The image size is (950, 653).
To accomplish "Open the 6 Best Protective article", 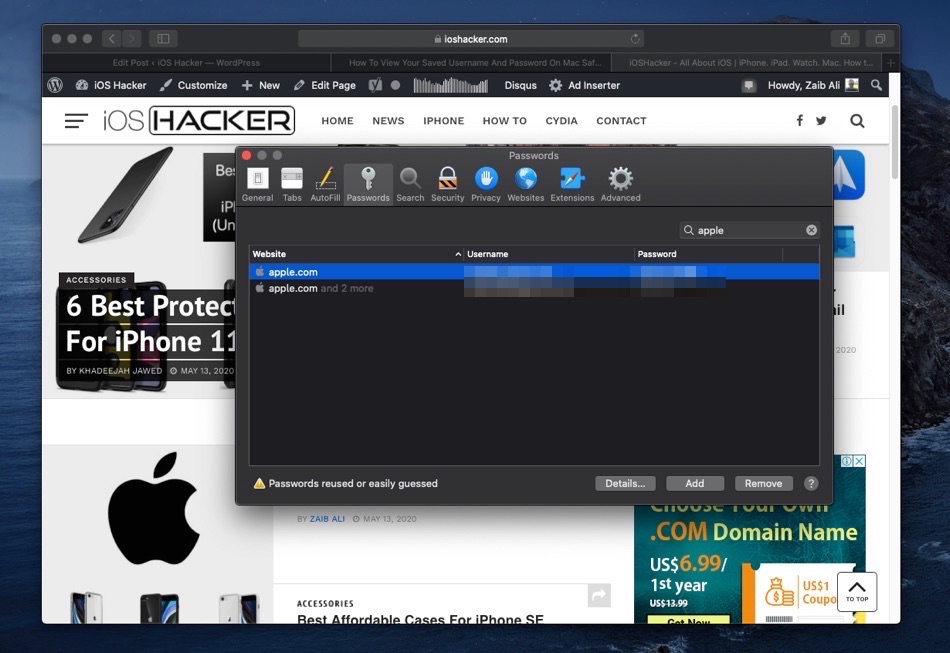I will pos(150,323).
